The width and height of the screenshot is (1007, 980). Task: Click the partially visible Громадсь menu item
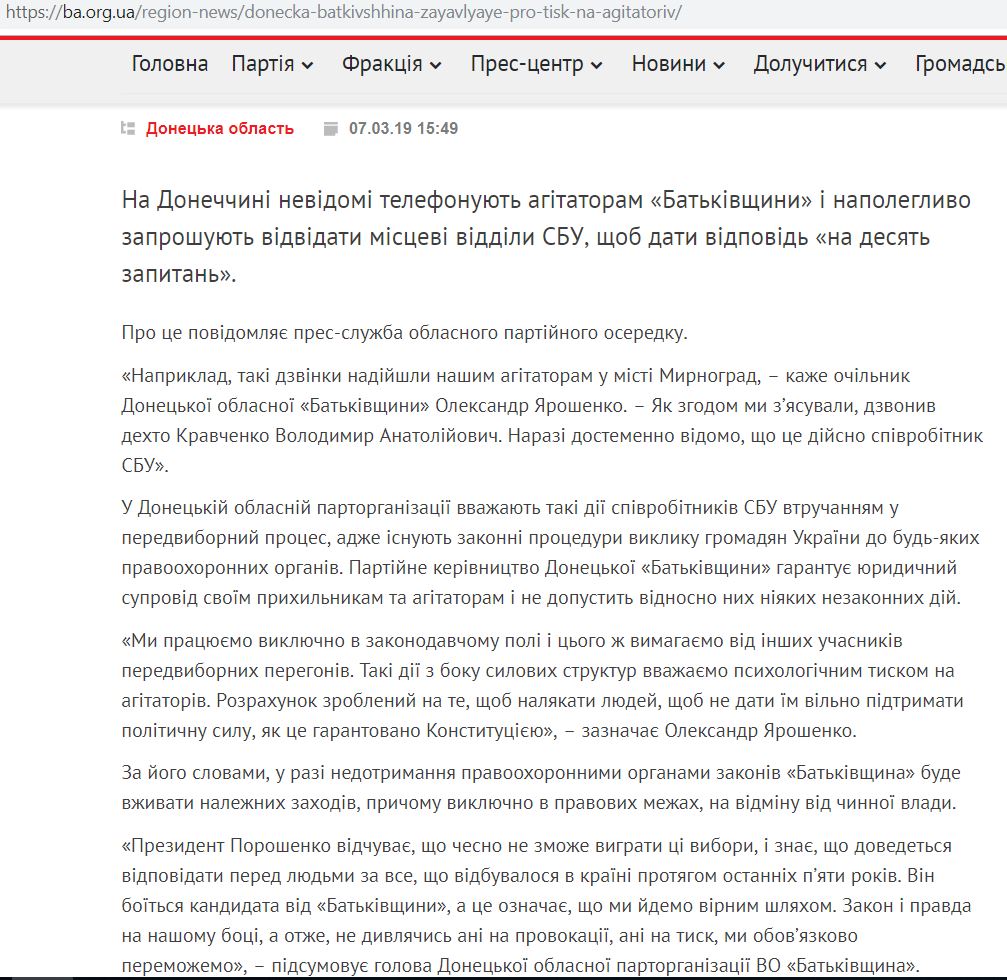[x=960, y=64]
